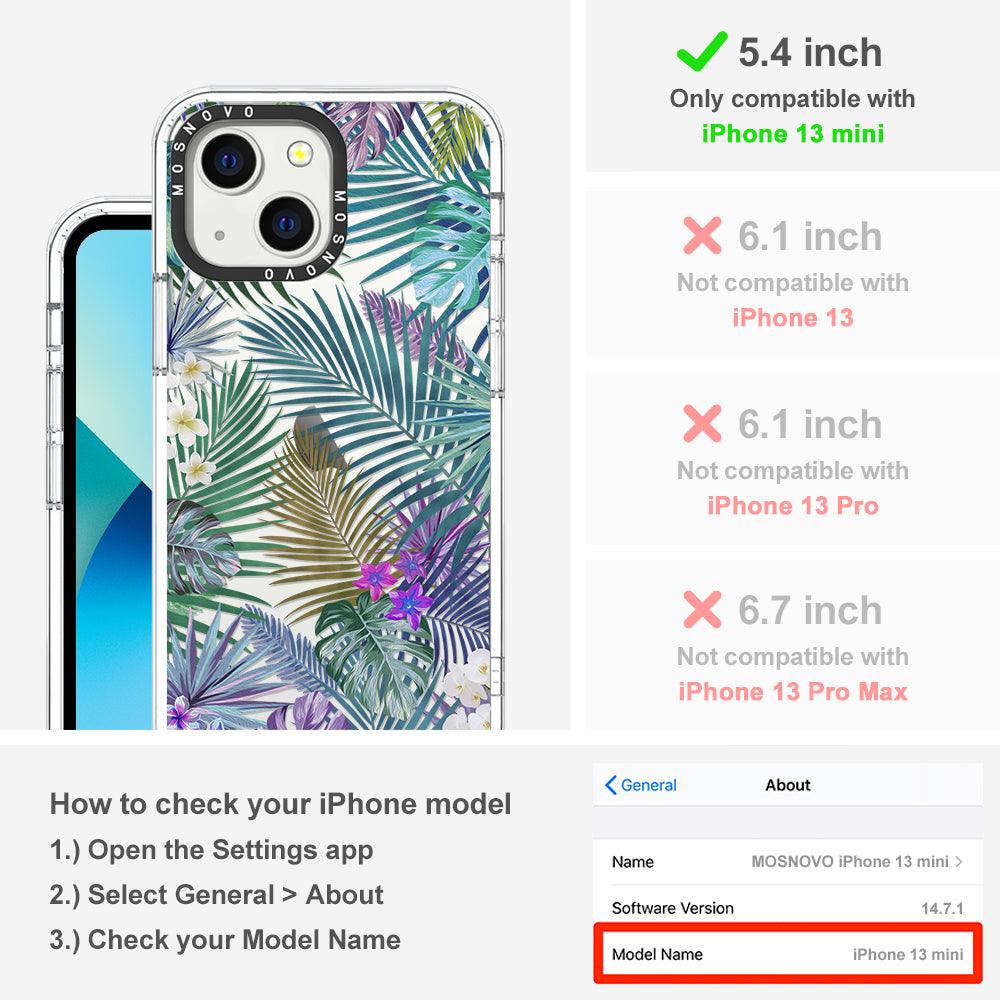Click the purple flower on the case design
The height and width of the screenshot is (1000, 1000).
click(x=375, y=579)
